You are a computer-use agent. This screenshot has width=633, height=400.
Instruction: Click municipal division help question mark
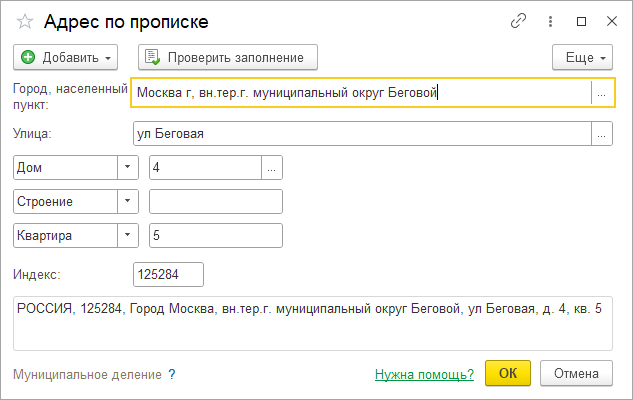click(172, 375)
